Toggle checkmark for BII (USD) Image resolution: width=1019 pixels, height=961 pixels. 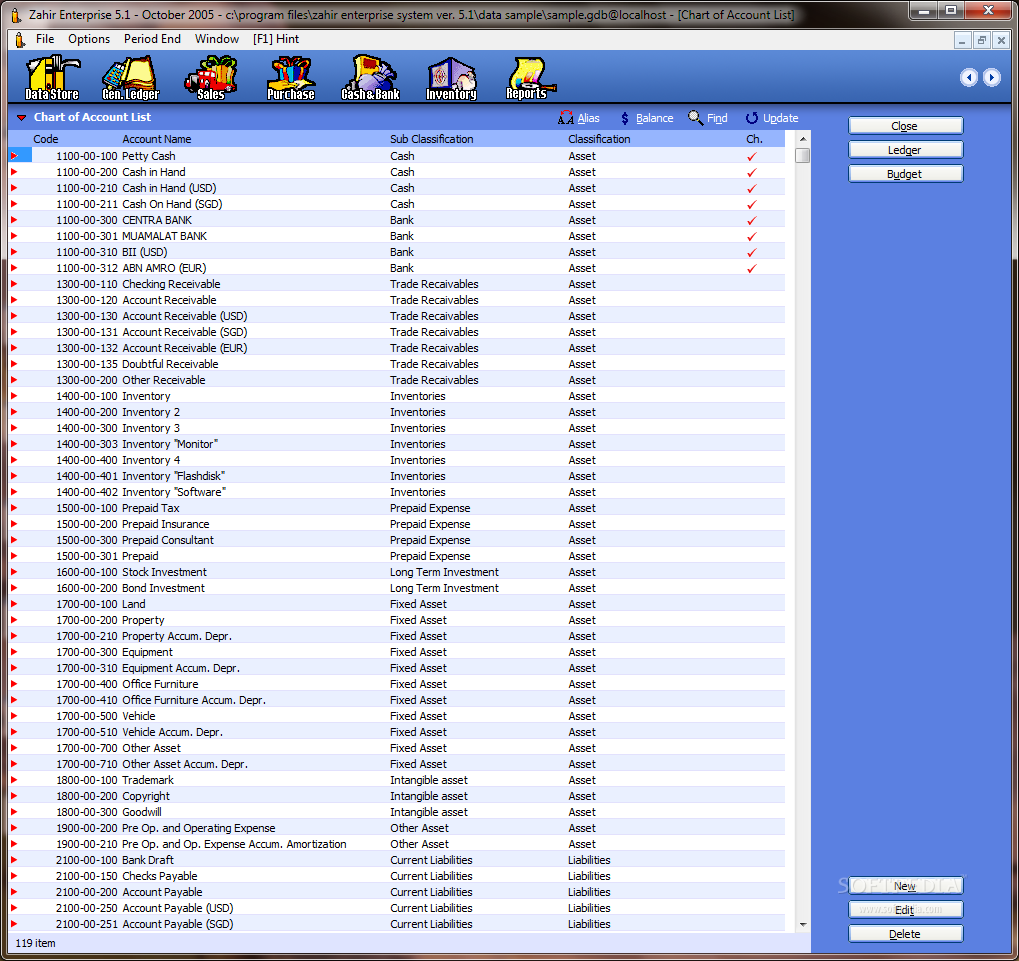point(752,252)
